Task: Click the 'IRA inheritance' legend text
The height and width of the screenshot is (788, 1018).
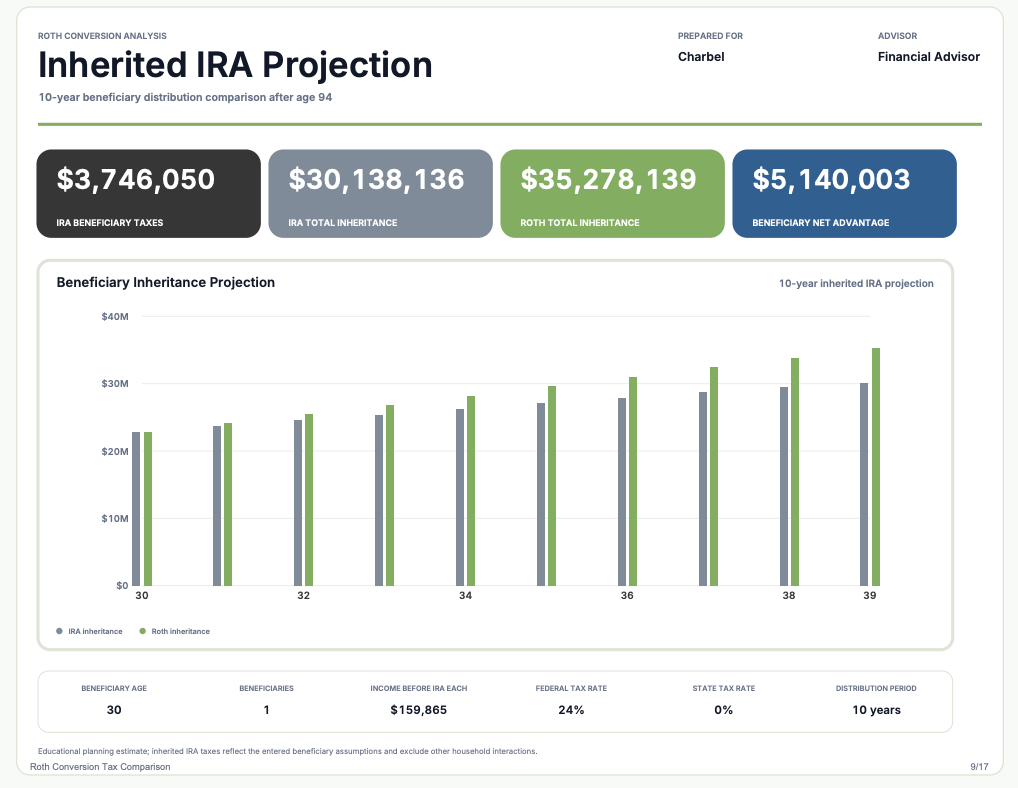Action: pyautogui.click(x=95, y=632)
